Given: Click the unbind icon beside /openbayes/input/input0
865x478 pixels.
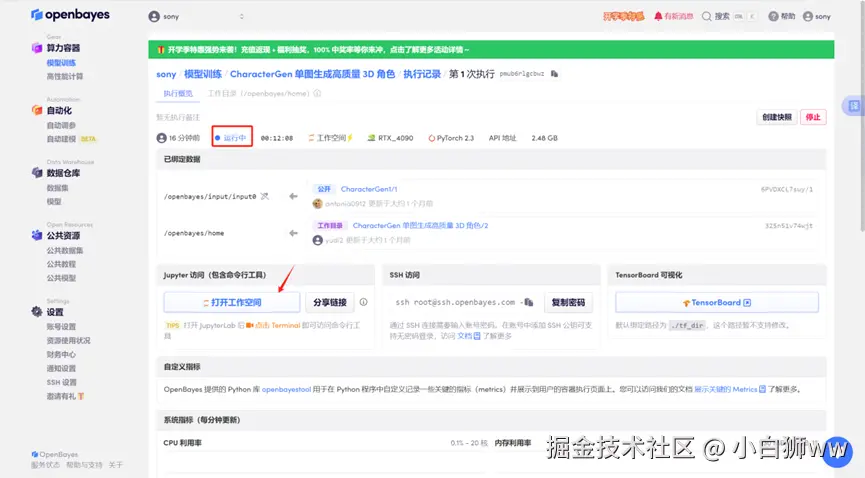Looking at the screenshot, I should tap(265, 196).
